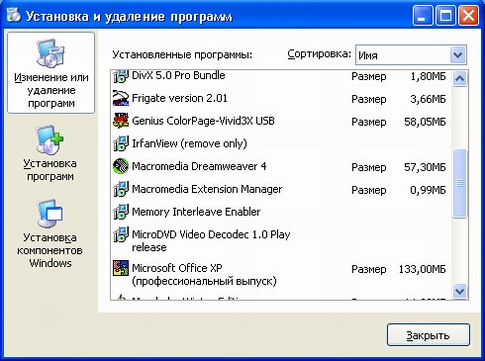
Task: Click the 58,05МБ size value
Action: pos(425,122)
